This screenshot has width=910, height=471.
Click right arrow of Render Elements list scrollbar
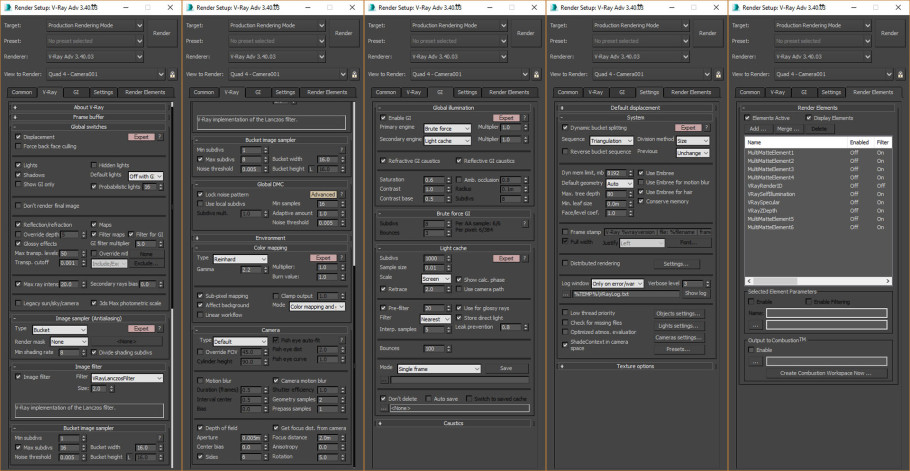(889, 281)
